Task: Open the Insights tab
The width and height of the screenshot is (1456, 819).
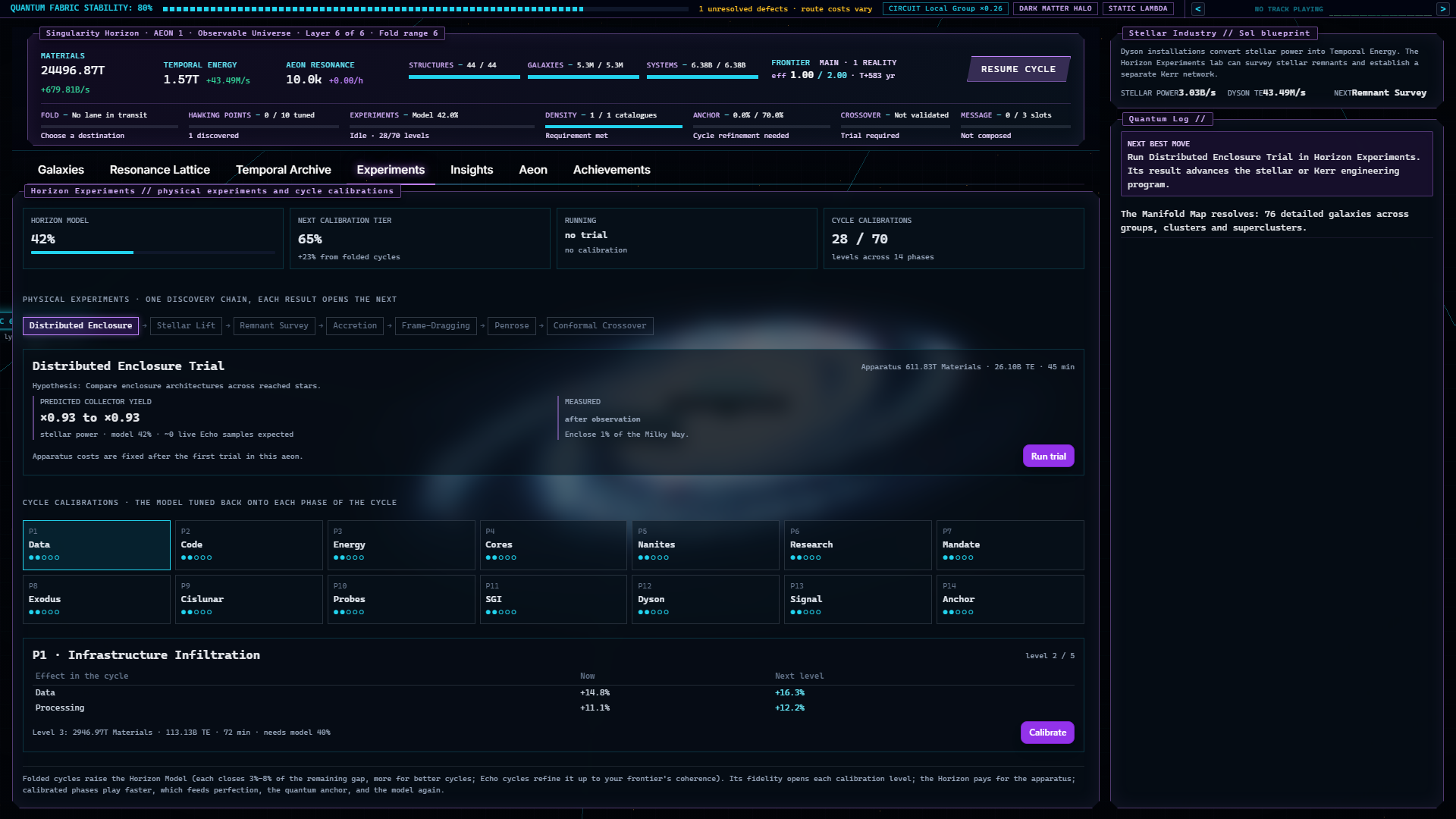Action: pyautogui.click(x=472, y=170)
